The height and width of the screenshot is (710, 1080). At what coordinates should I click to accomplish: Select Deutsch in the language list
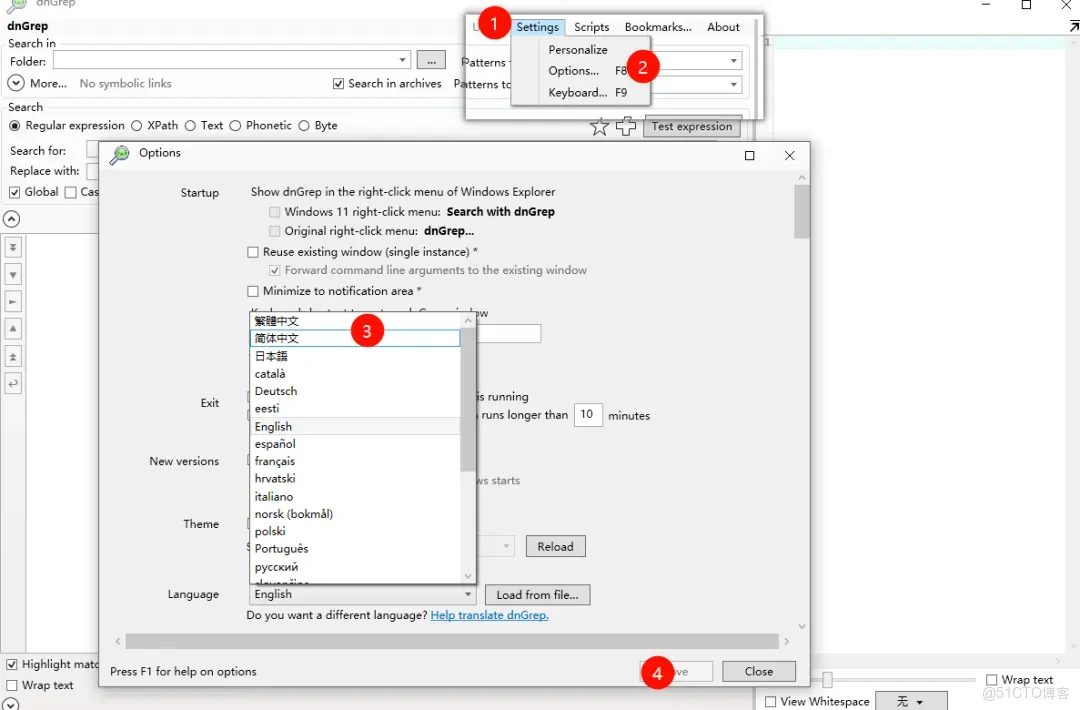pos(355,391)
